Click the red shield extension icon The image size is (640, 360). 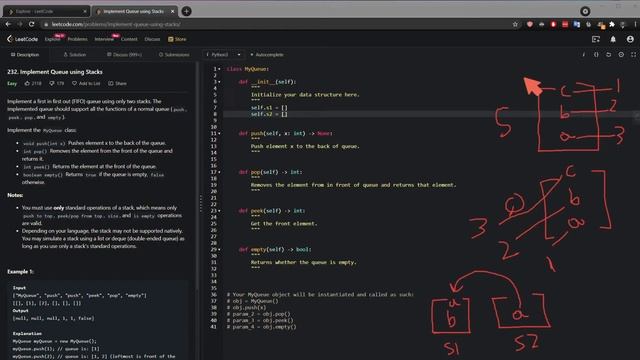(x=530, y=24)
